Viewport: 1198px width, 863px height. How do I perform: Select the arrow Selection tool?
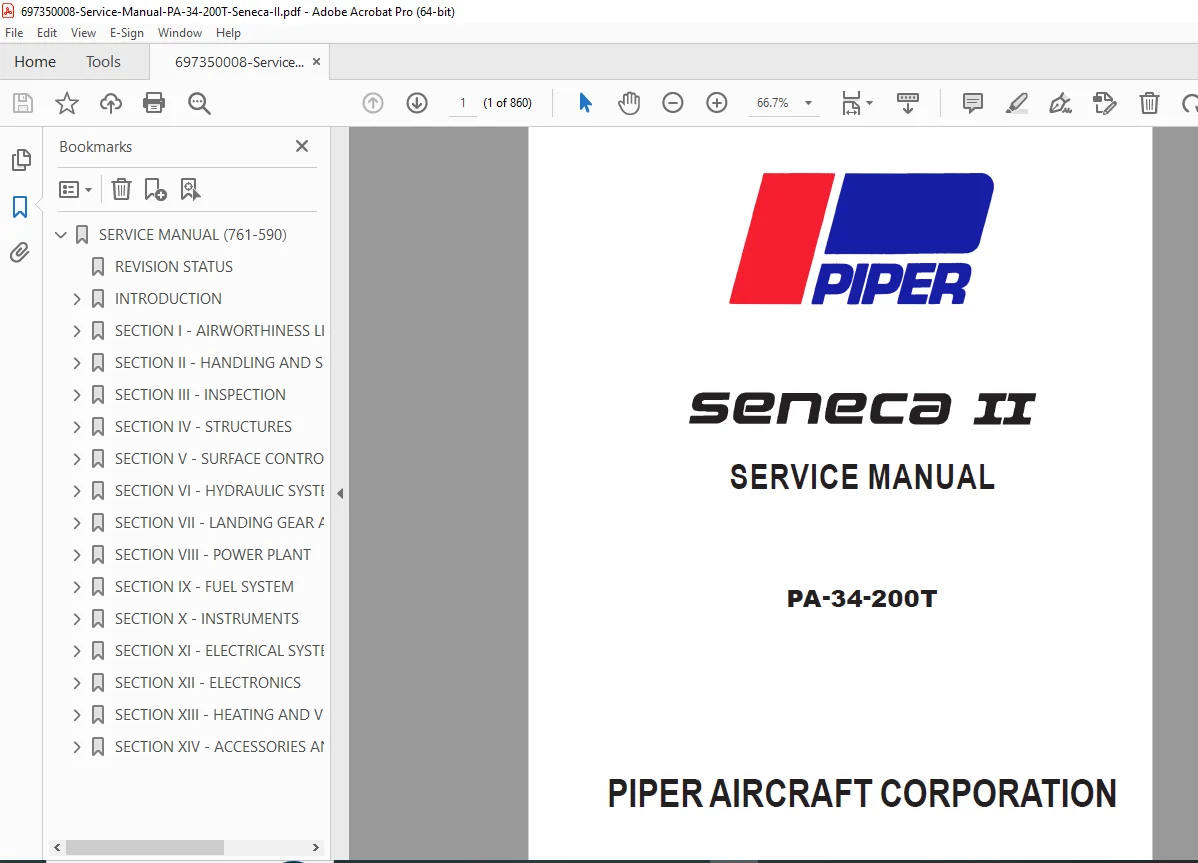coord(585,103)
